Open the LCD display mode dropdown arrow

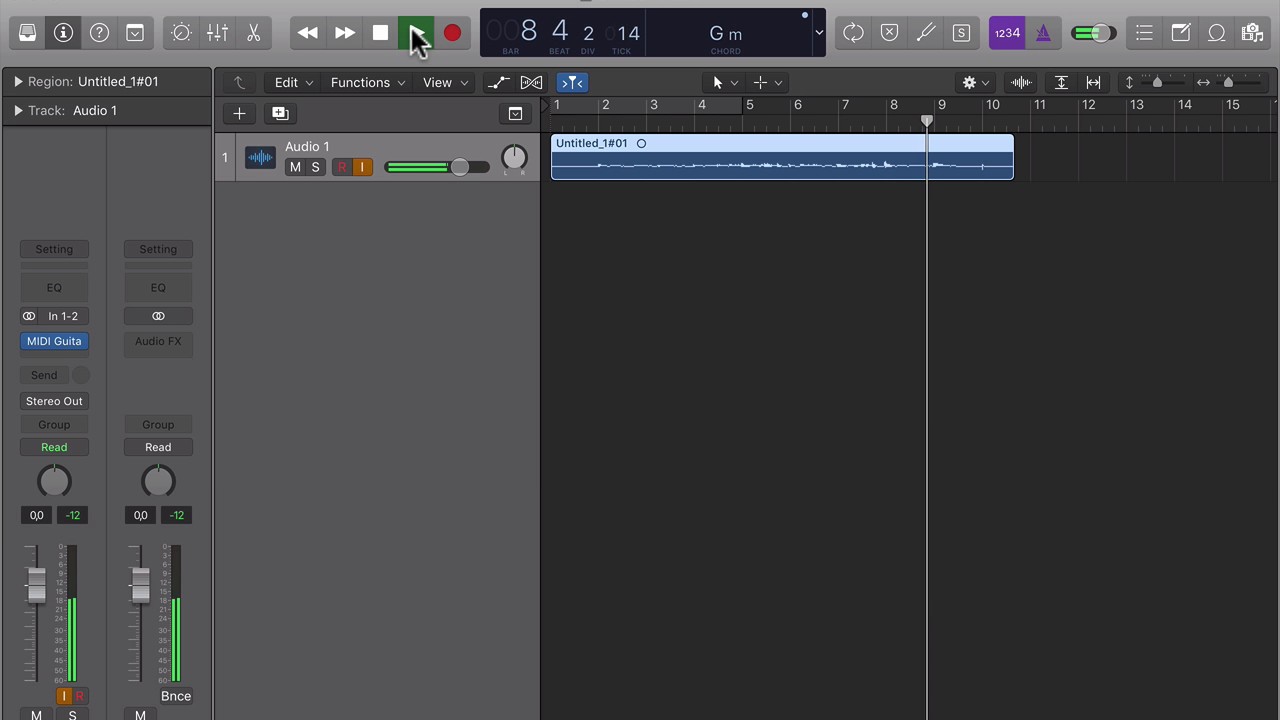[x=819, y=33]
